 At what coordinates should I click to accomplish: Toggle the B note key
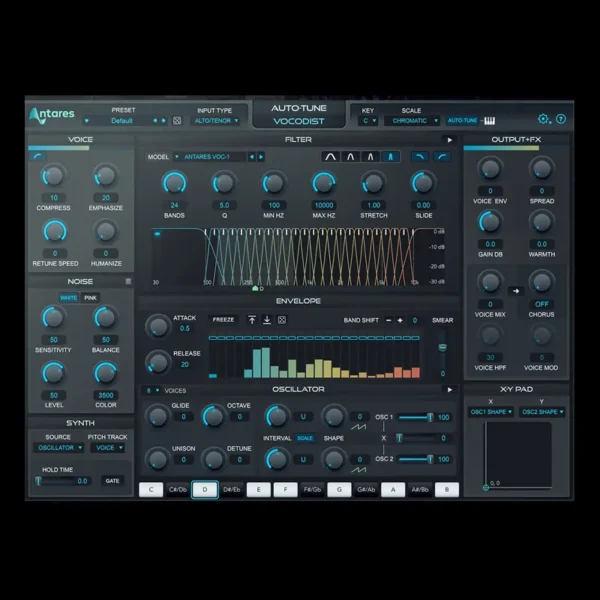coord(447,490)
